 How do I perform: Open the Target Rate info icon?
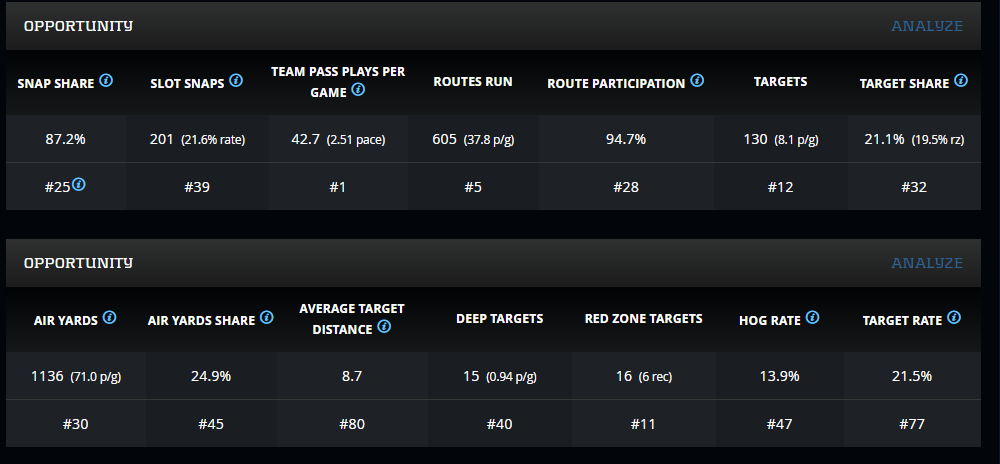tap(954, 318)
